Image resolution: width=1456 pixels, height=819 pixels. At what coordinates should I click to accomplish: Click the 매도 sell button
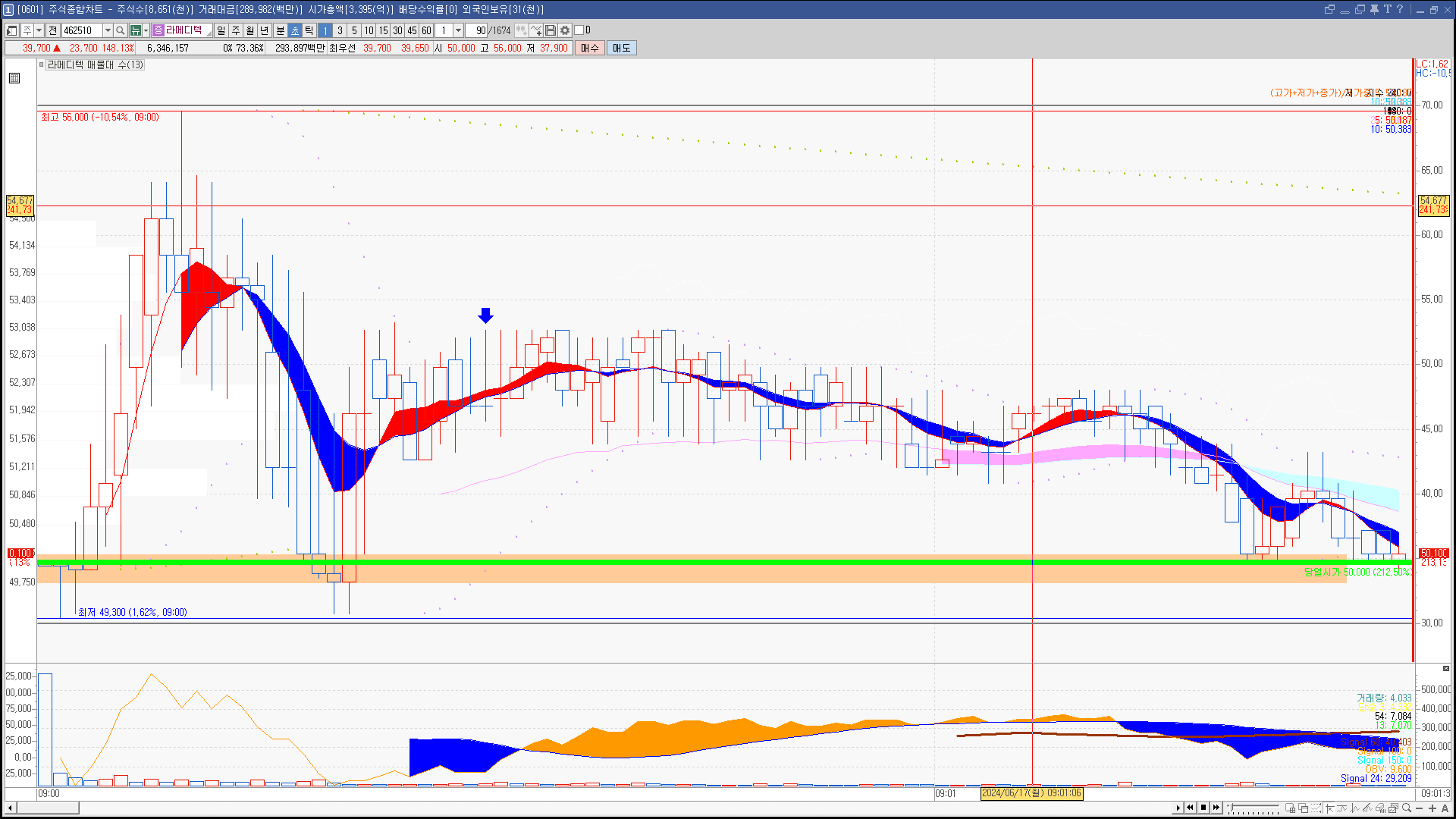622,48
